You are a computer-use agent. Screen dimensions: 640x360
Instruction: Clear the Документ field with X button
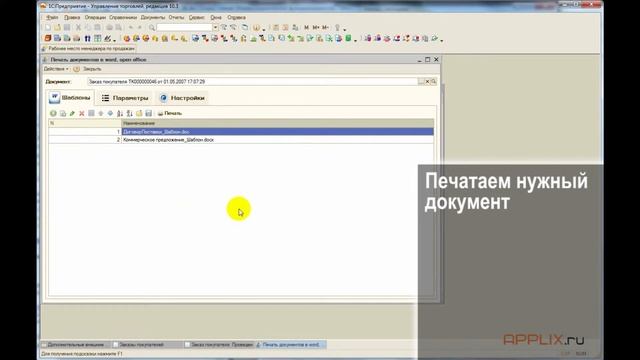(x=427, y=82)
